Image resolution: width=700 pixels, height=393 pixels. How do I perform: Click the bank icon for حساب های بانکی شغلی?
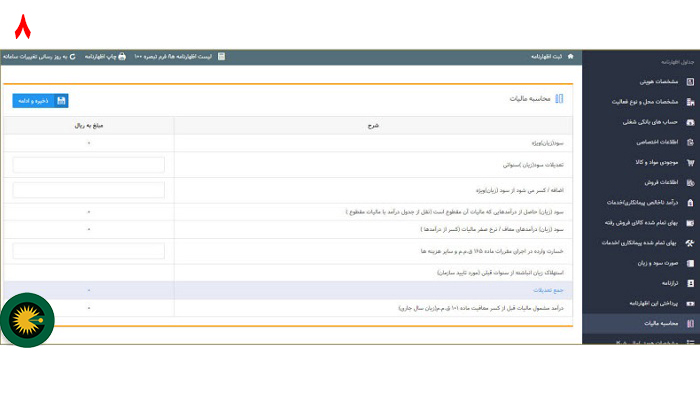tap(690, 122)
